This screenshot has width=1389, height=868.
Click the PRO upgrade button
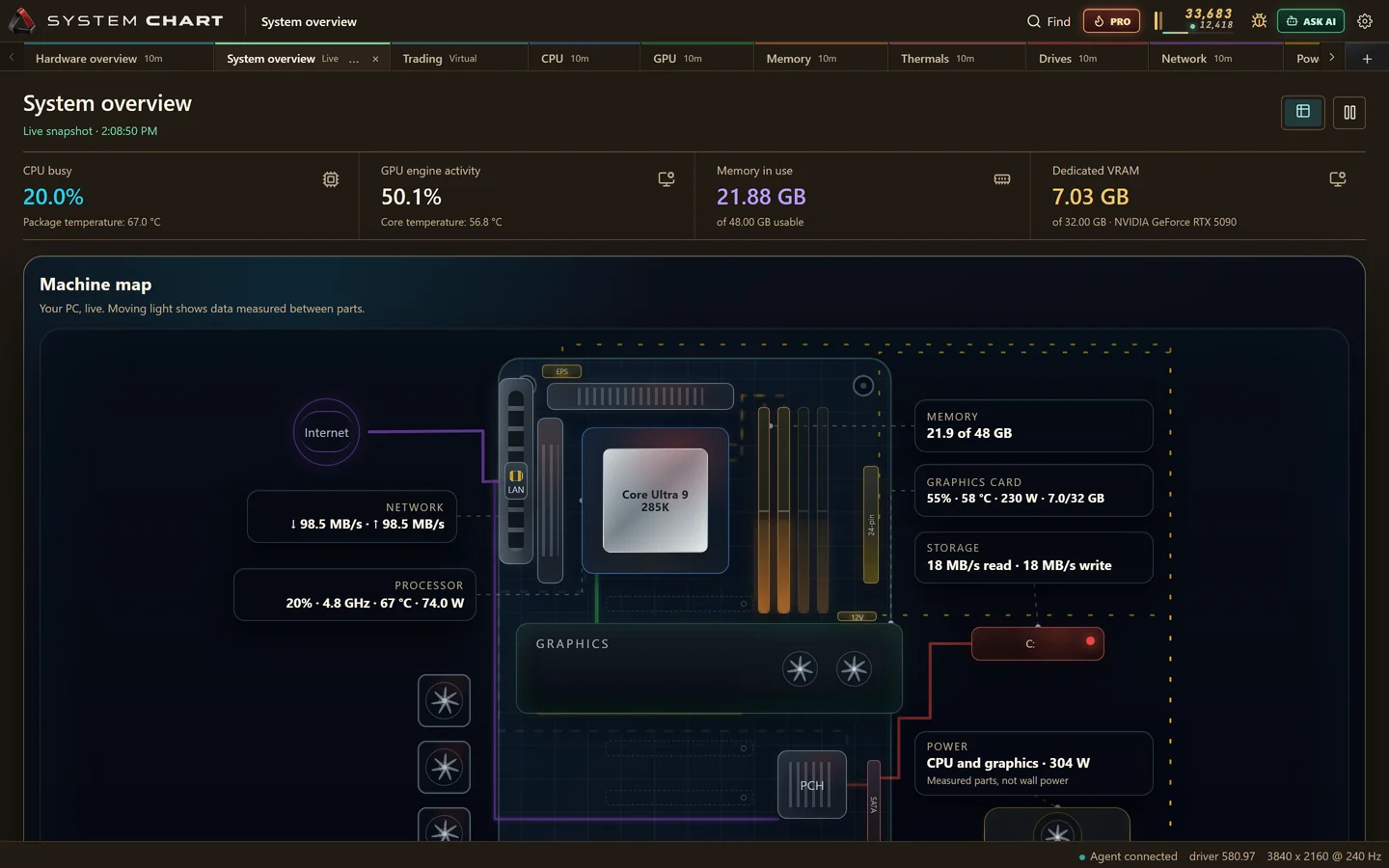pos(1111,21)
